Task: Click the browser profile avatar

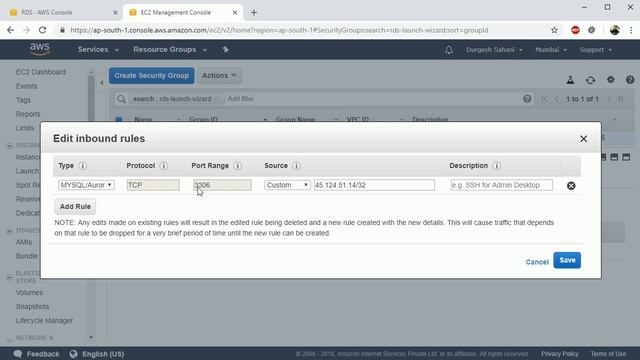Action: (615, 30)
